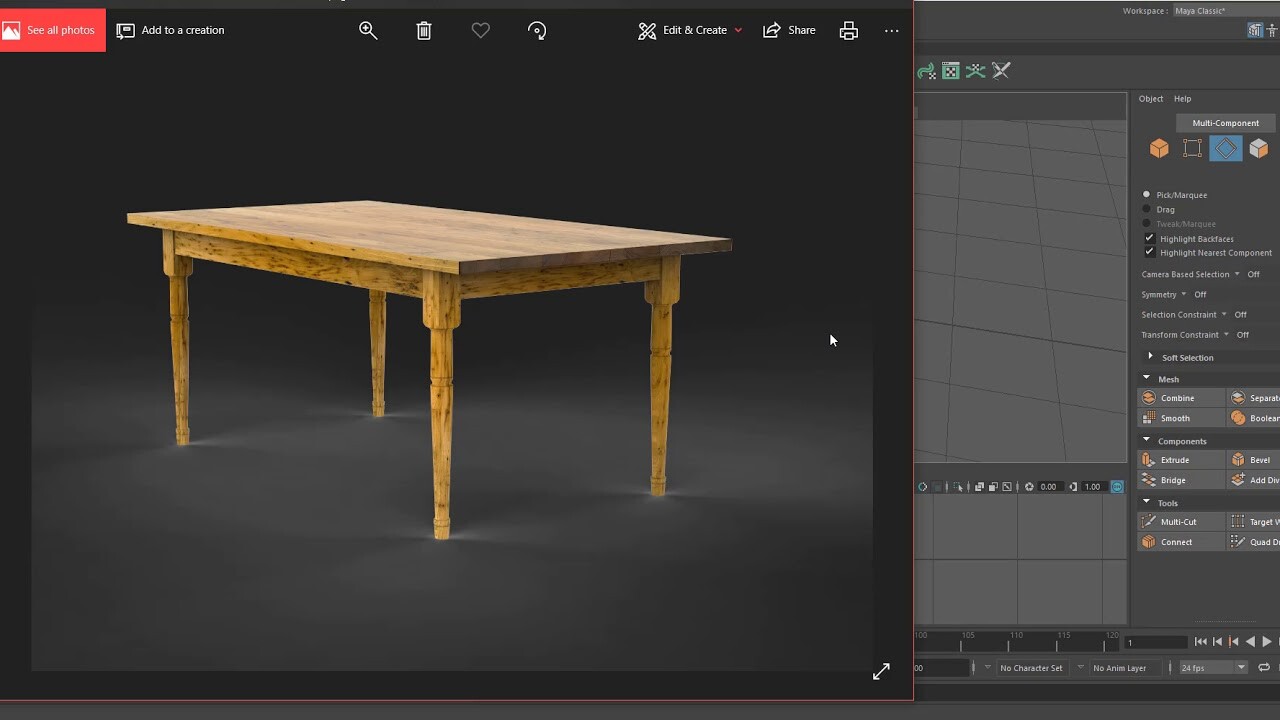Print the photo
The image size is (1280, 720).
848,30
